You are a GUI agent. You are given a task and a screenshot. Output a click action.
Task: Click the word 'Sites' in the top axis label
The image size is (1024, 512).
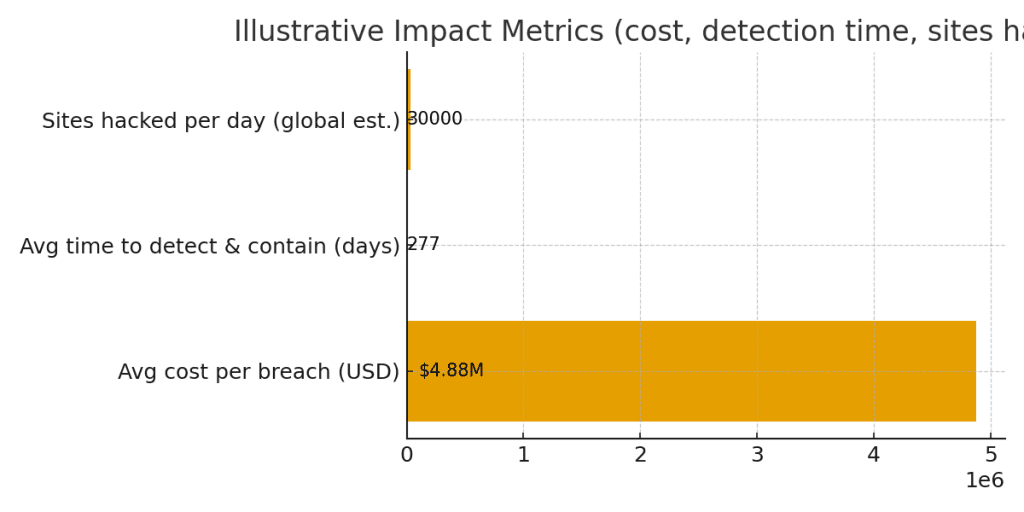tap(68, 121)
